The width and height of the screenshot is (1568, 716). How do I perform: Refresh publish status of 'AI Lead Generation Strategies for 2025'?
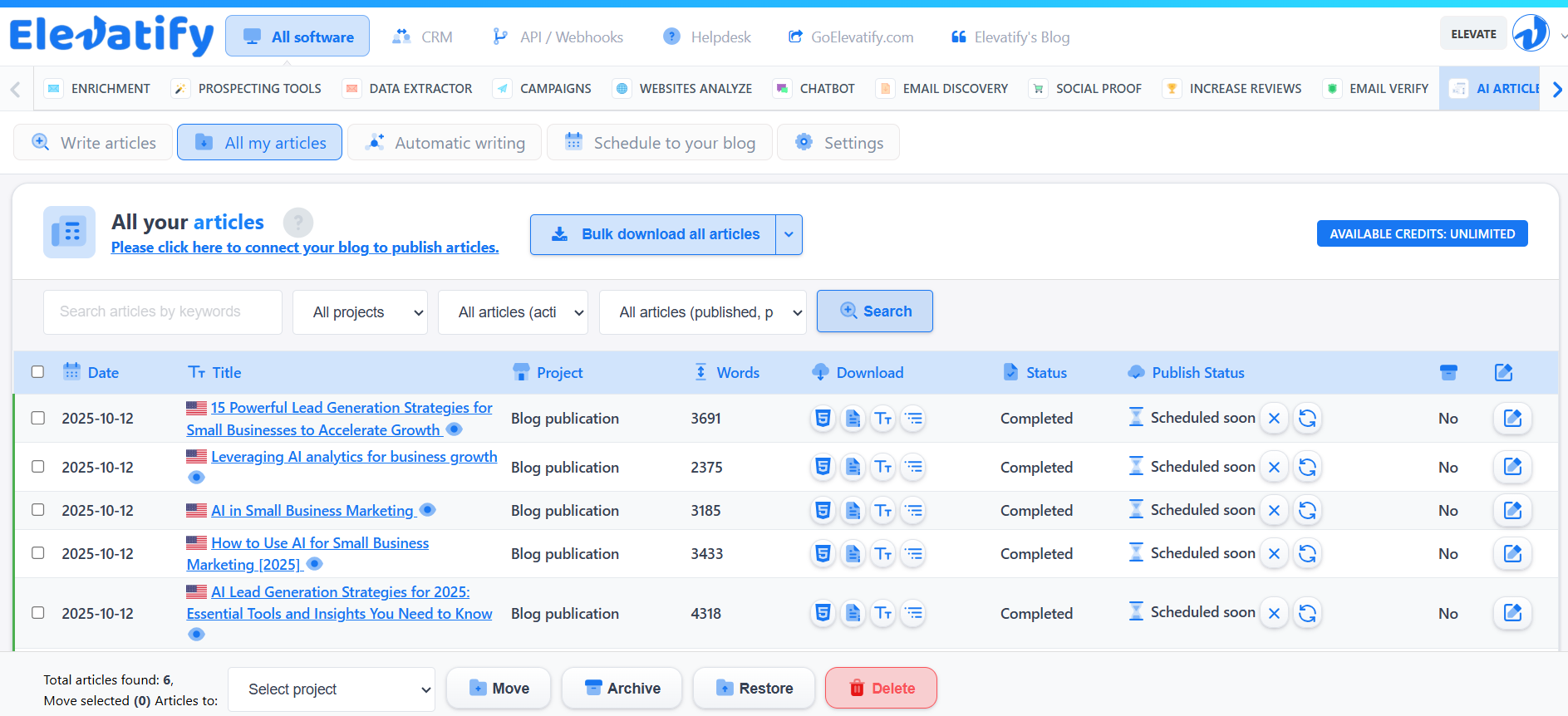click(1307, 613)
